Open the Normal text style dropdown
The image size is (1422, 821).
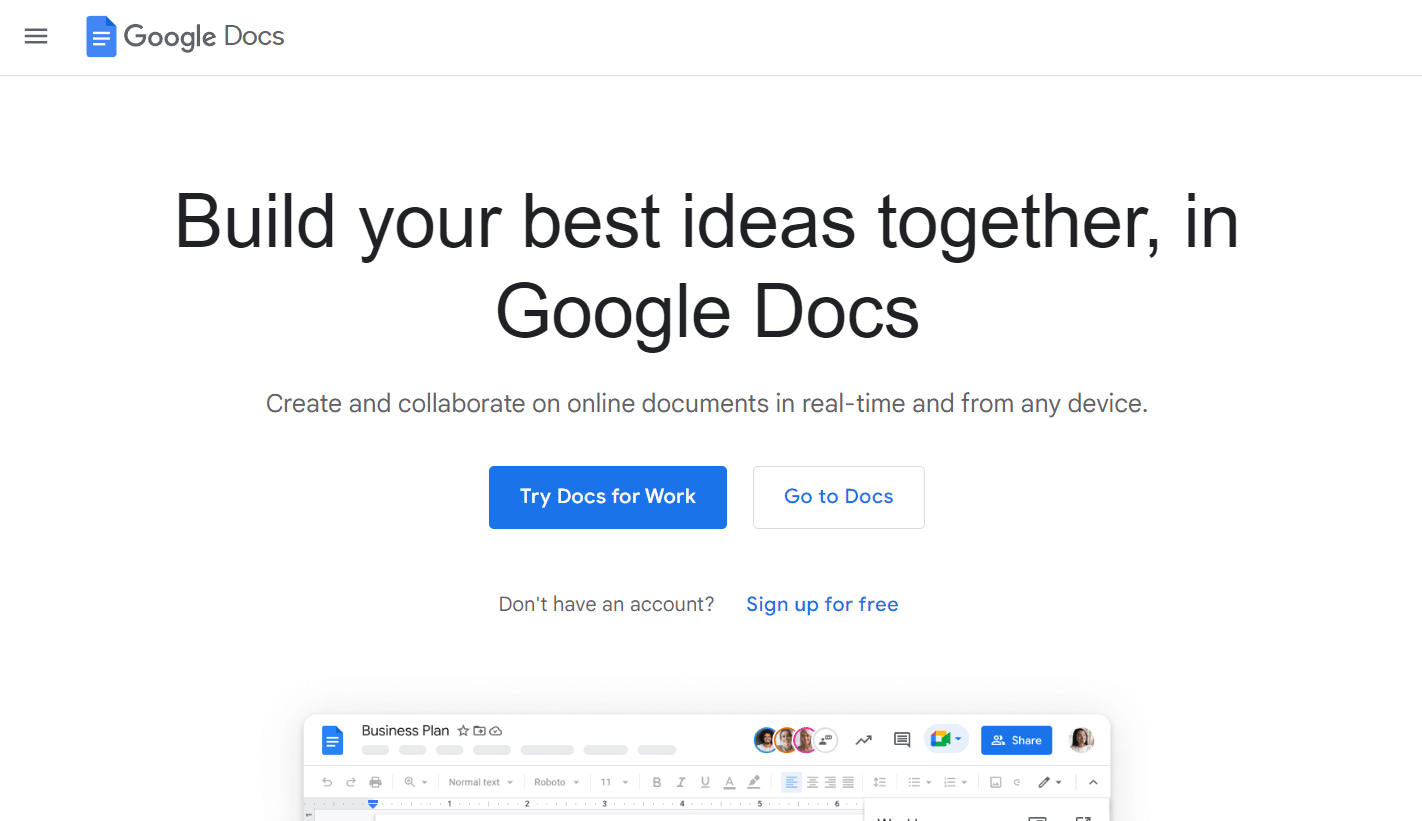coord(479,782)
